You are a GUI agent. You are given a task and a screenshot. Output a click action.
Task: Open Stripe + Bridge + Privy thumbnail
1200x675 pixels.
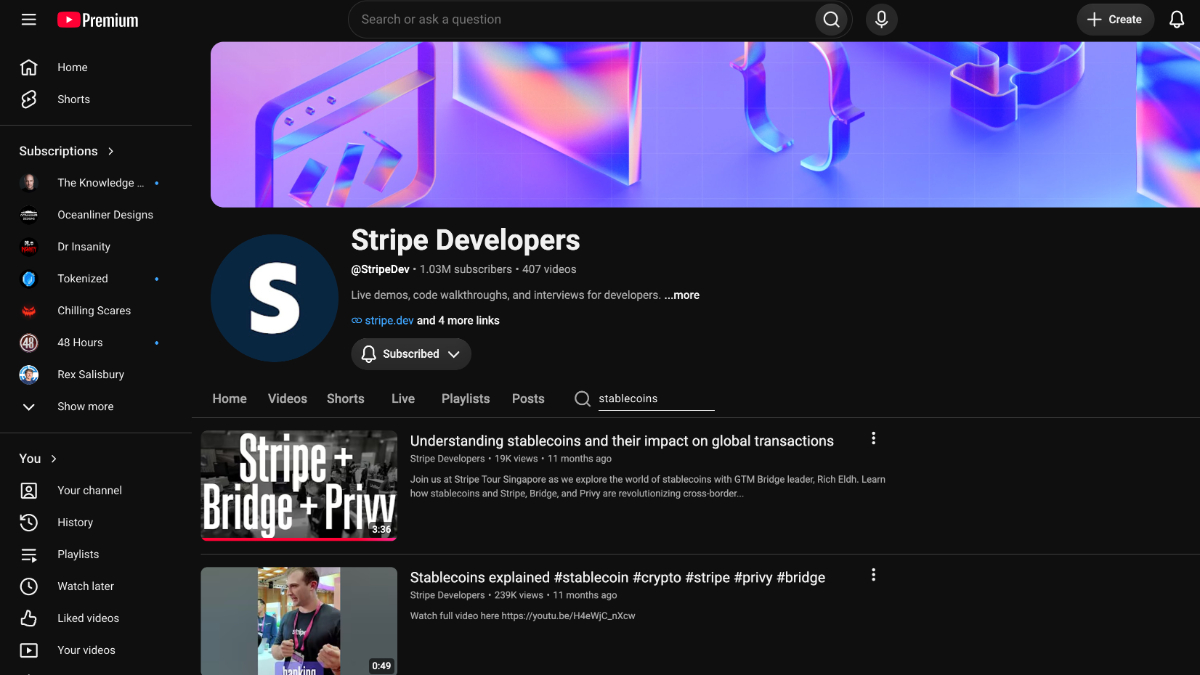pyautogui.click(x=299, y=485)
